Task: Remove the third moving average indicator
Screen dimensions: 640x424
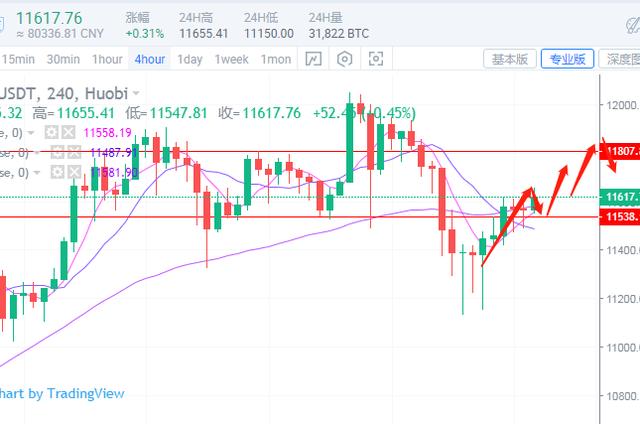Action: (x=72, y=173)
